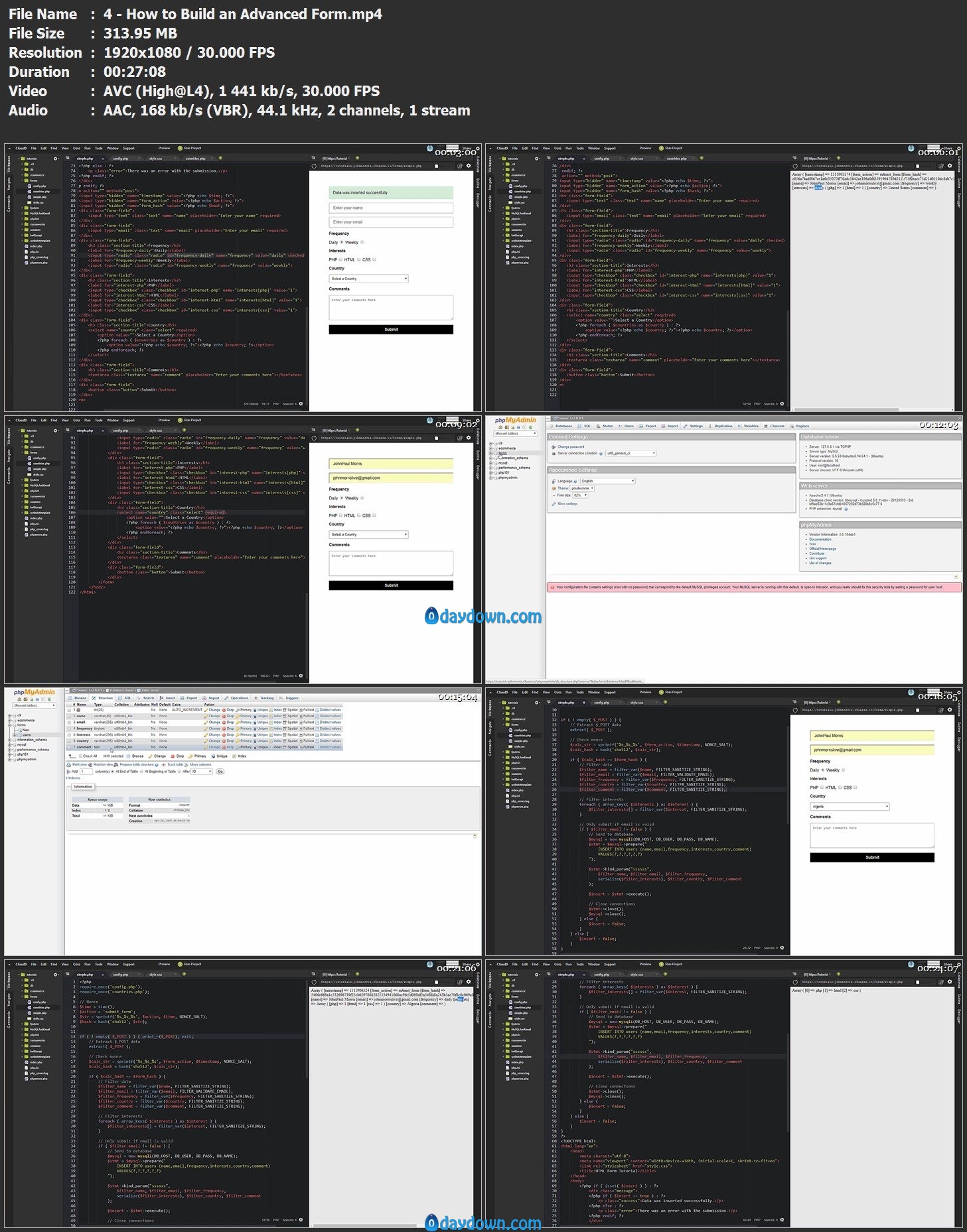Click the phpMyAdmin logo in the 00:15:04 frame
The height and width of the screenshot is (1232, 967).
coord(35,692)
